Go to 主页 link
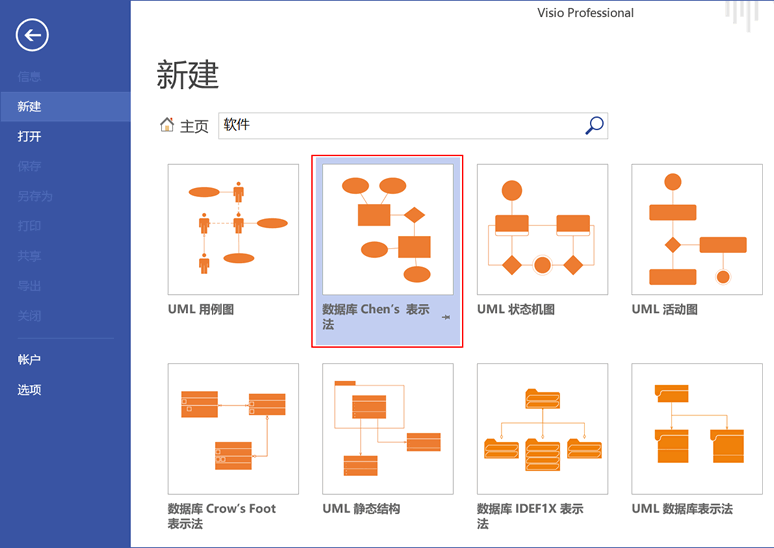 pyautogui.click(x=194, y=126)
